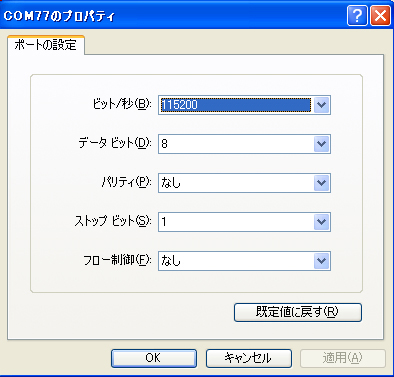
Task: Open the データ ビット dropdown arrow
Action: tap(321, 144)
